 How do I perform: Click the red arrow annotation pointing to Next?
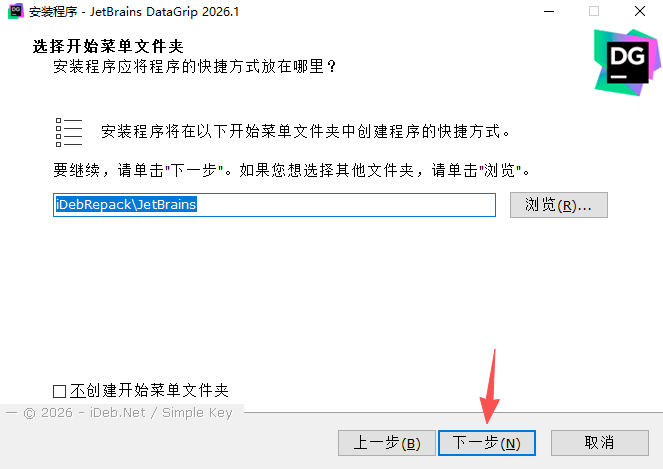(x=490, y=386)
